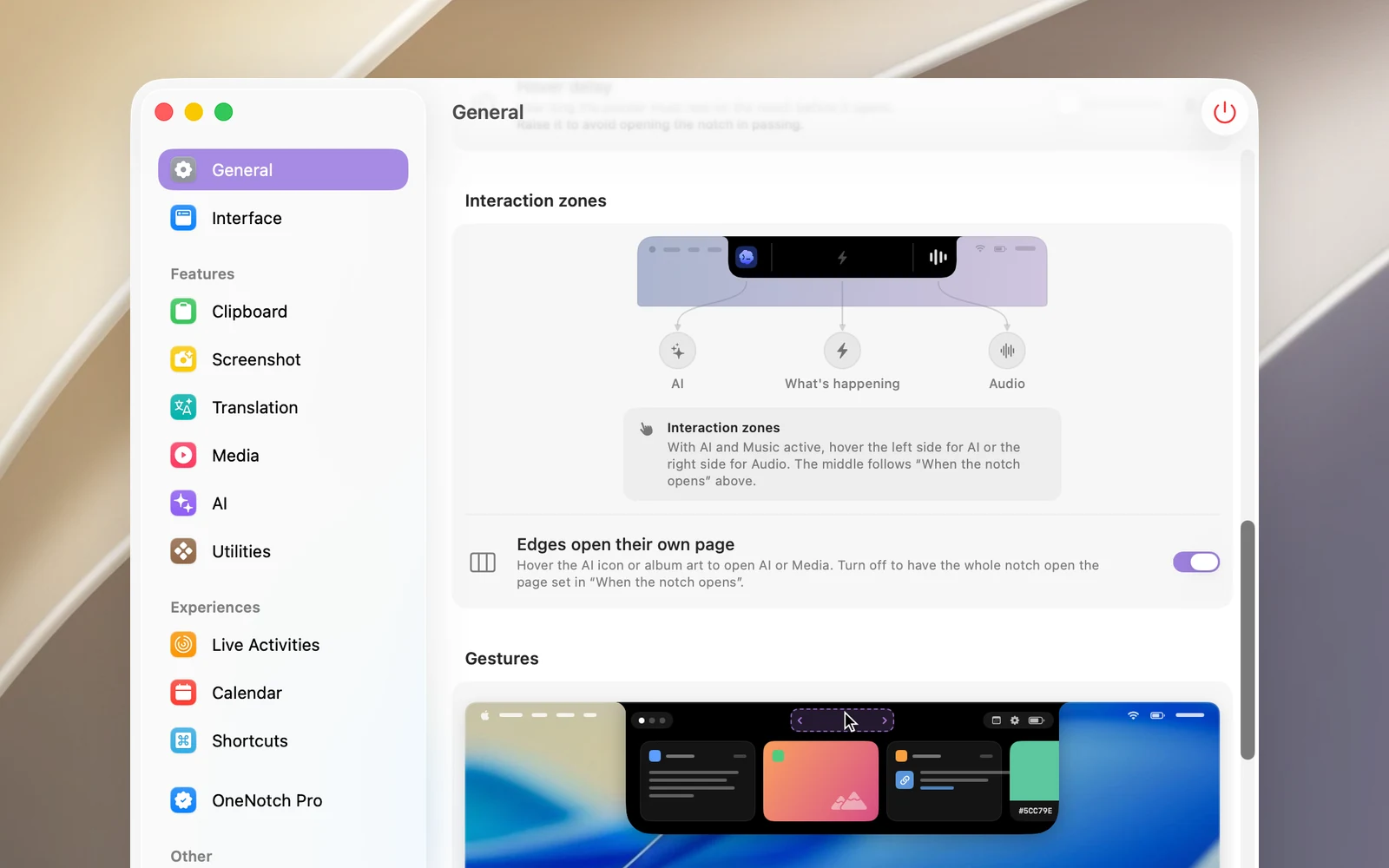Image resolution: width=1389 pixels, height=868 pixels.
Task: Open the Interface settings section
Action: (283, 218)
